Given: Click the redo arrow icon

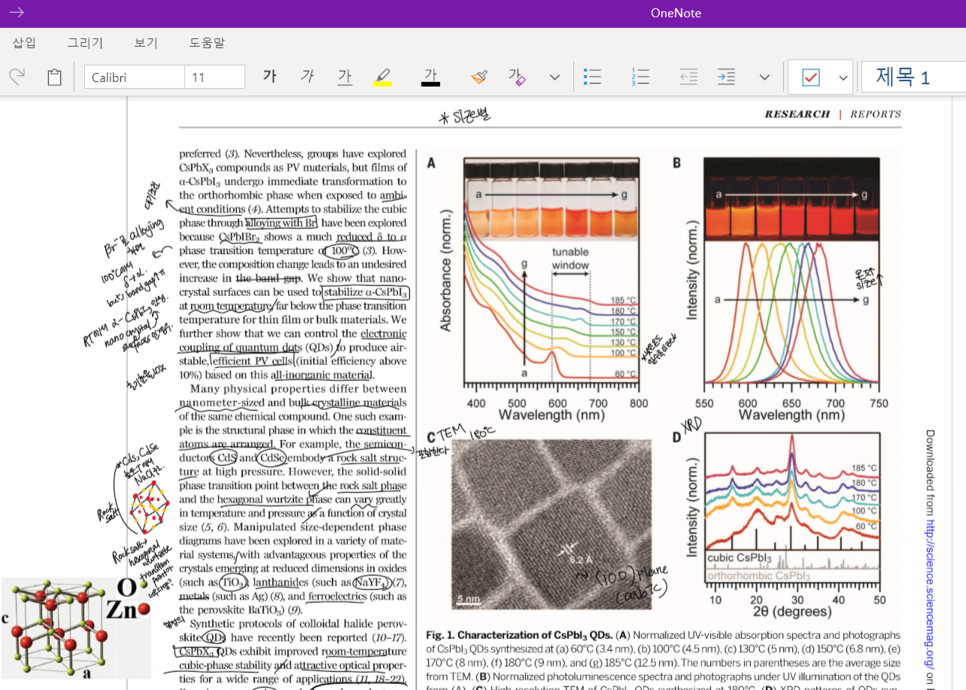Looking at the screenshot, I should [17, 77].
